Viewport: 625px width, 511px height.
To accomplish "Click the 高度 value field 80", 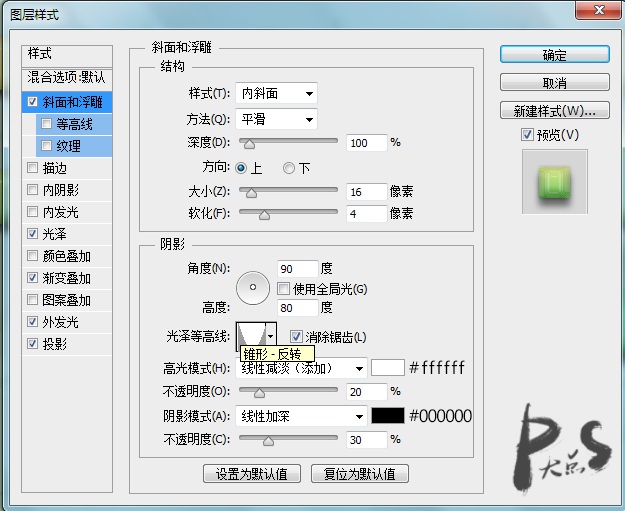I will 298,308.
